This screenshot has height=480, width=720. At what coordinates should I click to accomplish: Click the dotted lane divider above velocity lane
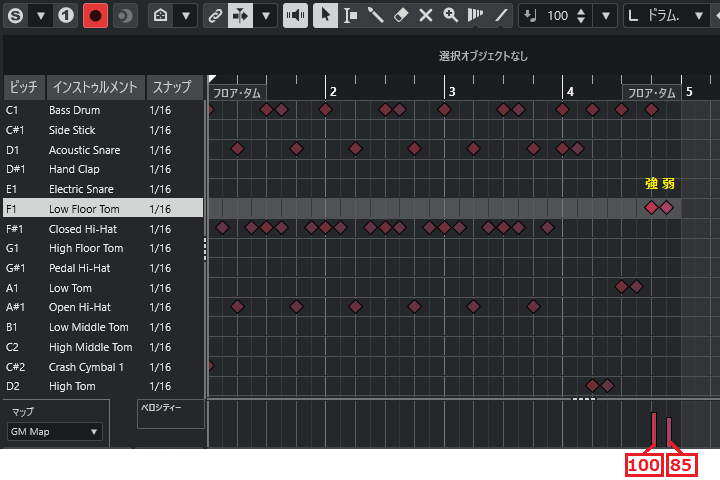(584, 399)
